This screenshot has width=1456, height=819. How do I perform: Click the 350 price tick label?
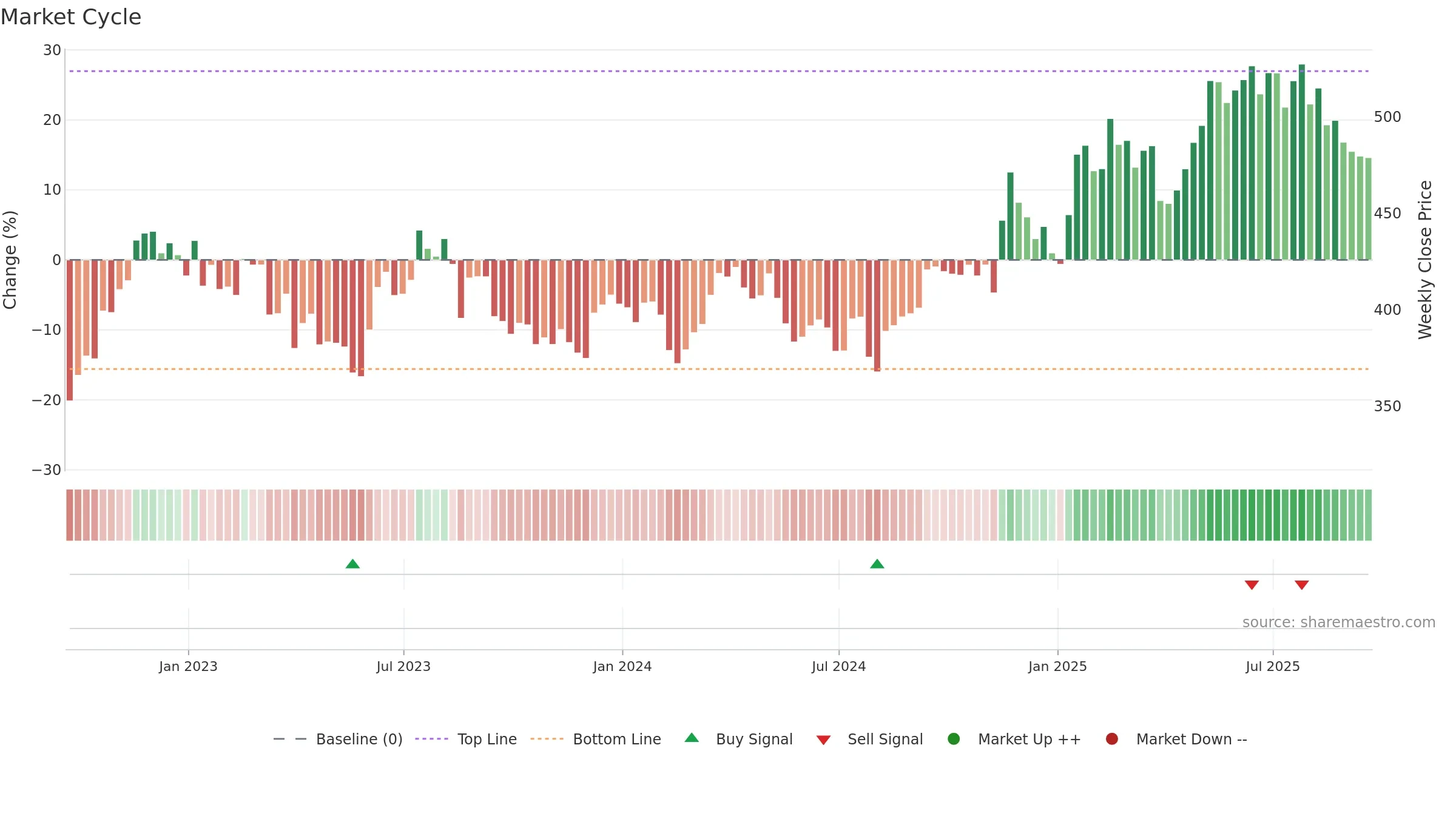[1387, 406]
